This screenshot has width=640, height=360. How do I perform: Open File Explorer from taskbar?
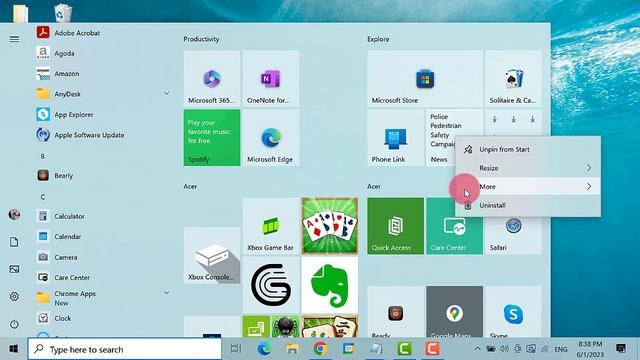tap(292, 349)
